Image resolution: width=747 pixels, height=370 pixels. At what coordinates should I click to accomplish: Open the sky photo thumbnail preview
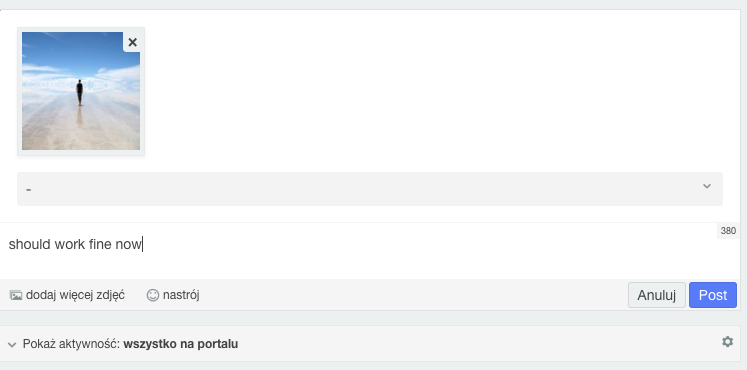81,91
